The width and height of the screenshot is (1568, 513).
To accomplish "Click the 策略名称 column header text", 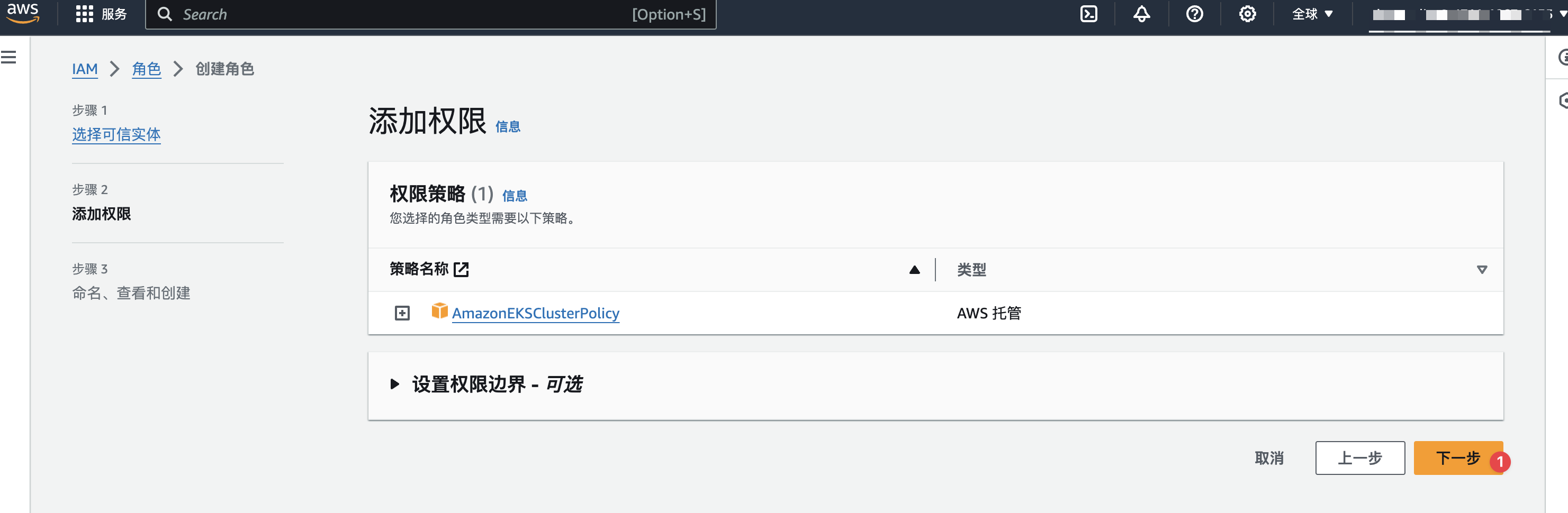I will tap(419, 269).
